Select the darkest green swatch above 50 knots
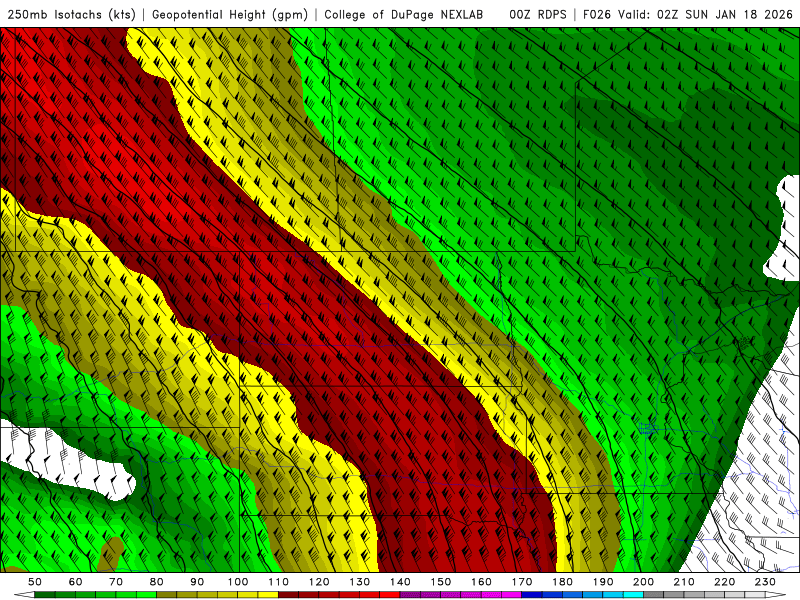800x600 pixels. coord(44,595)
